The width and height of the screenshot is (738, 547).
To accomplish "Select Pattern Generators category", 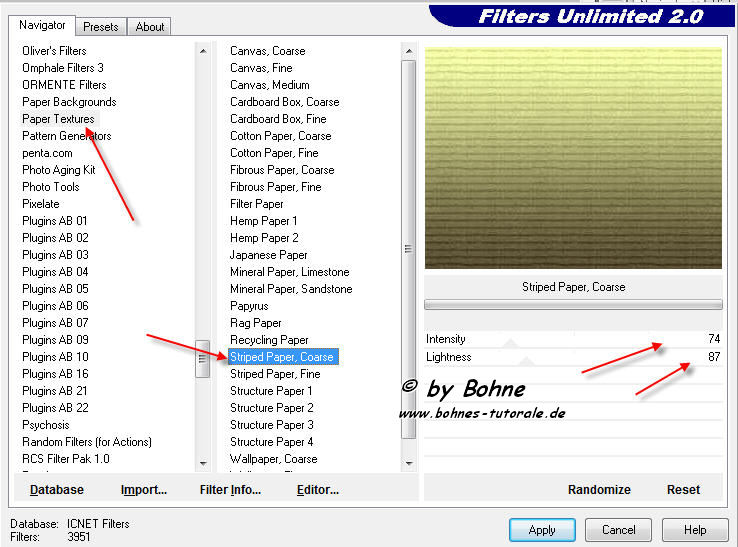I will [66, 136].
